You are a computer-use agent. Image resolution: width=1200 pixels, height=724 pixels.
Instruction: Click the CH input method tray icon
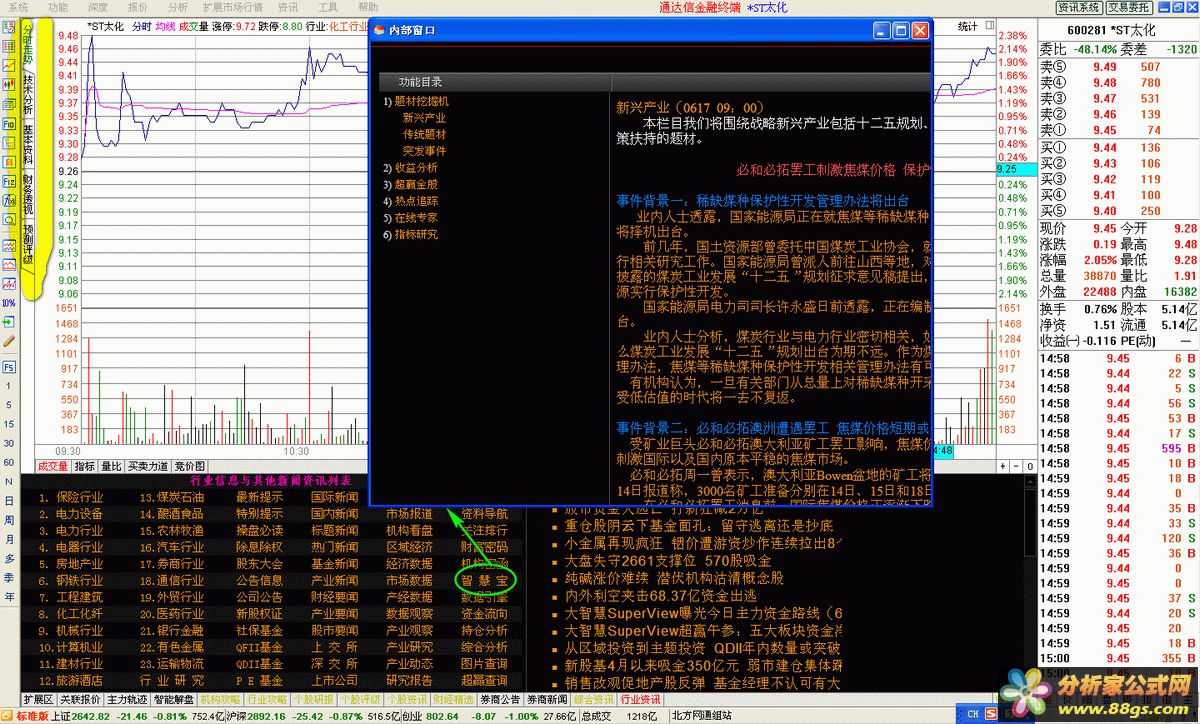coord(973,714)
